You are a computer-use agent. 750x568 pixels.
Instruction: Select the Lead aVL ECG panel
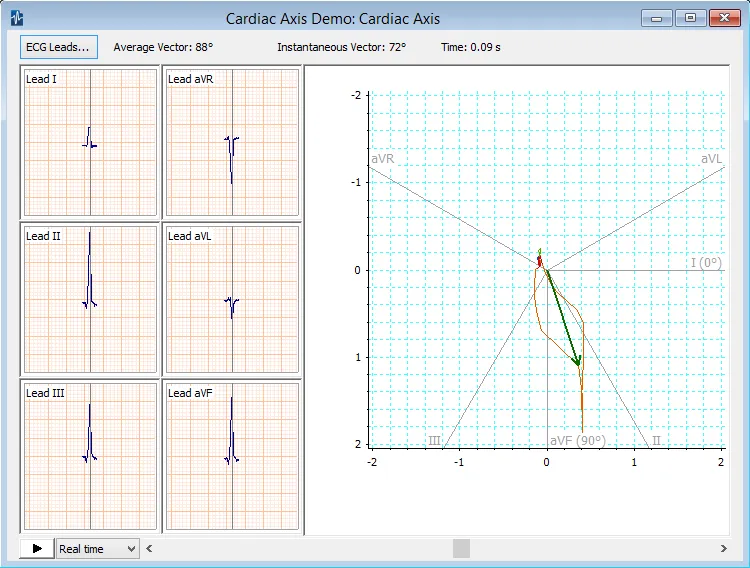(232, 300)
